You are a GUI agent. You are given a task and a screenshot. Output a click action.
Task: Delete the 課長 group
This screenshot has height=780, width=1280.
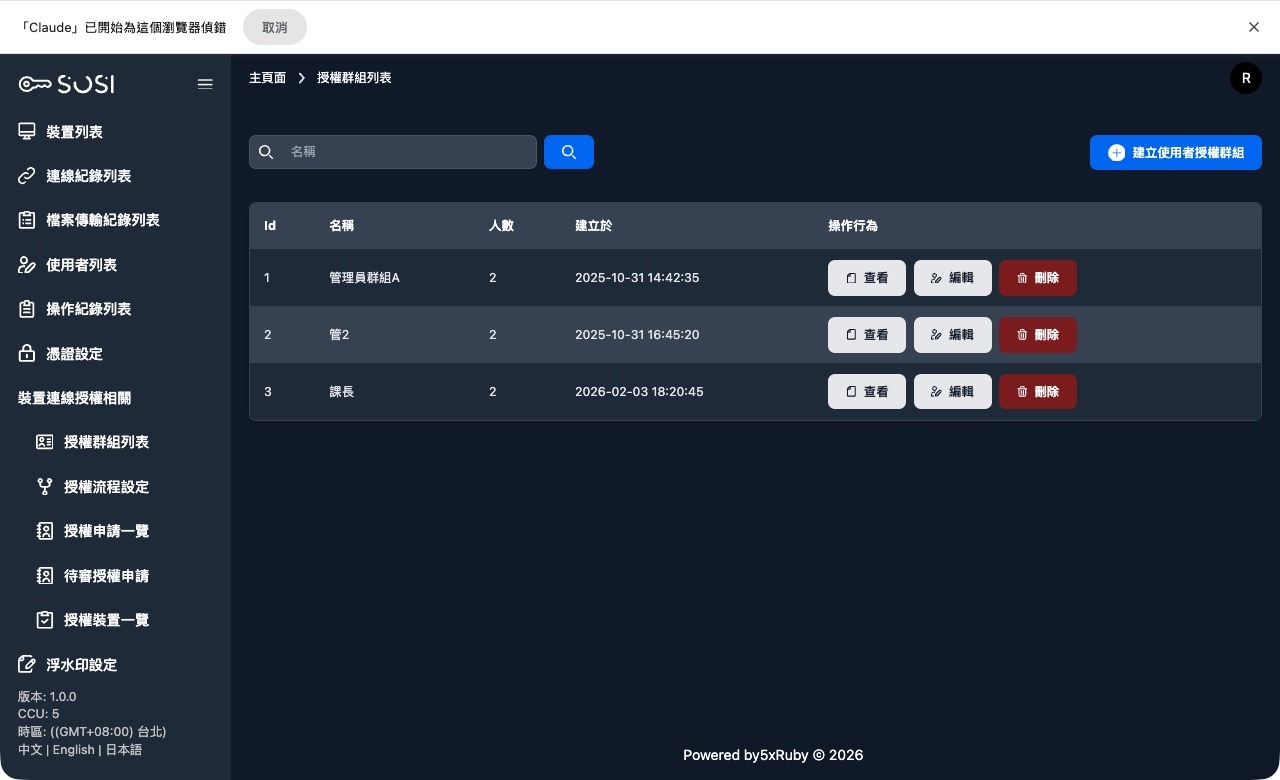1037,392
